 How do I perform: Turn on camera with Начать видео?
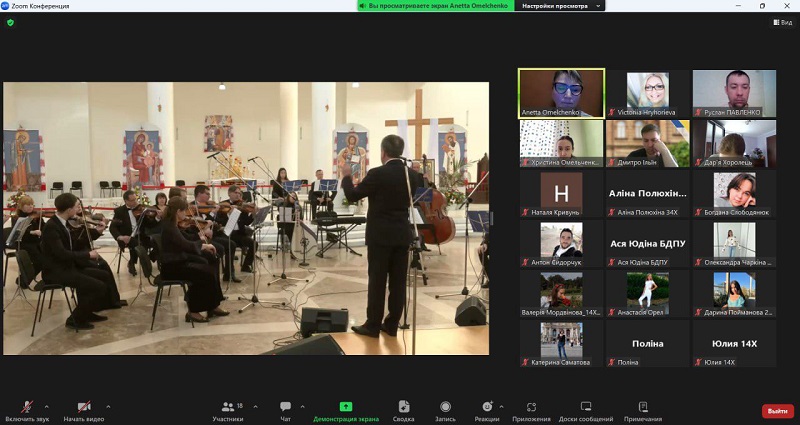click(85, 408)
